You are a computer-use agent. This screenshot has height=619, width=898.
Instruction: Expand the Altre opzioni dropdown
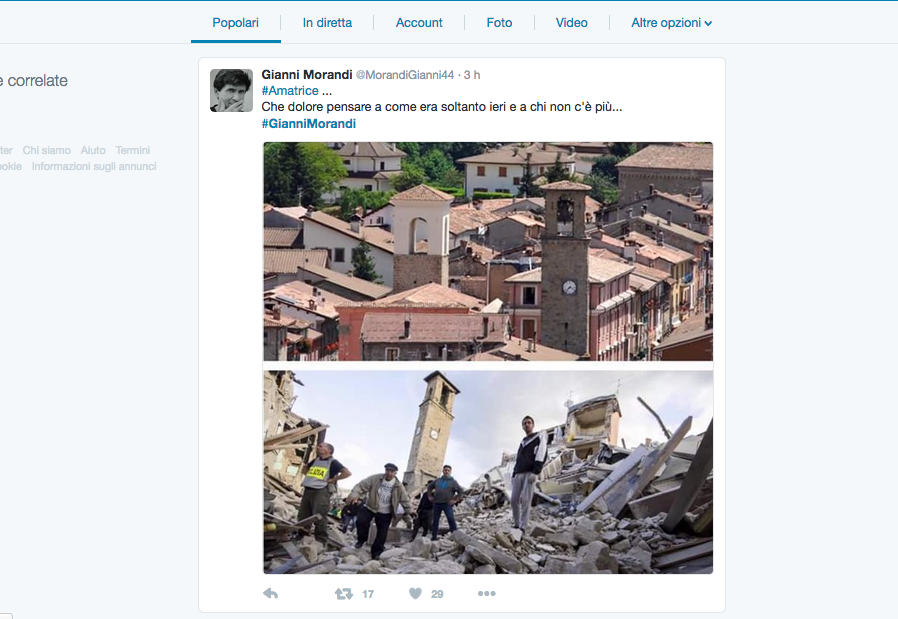[670, 22]
